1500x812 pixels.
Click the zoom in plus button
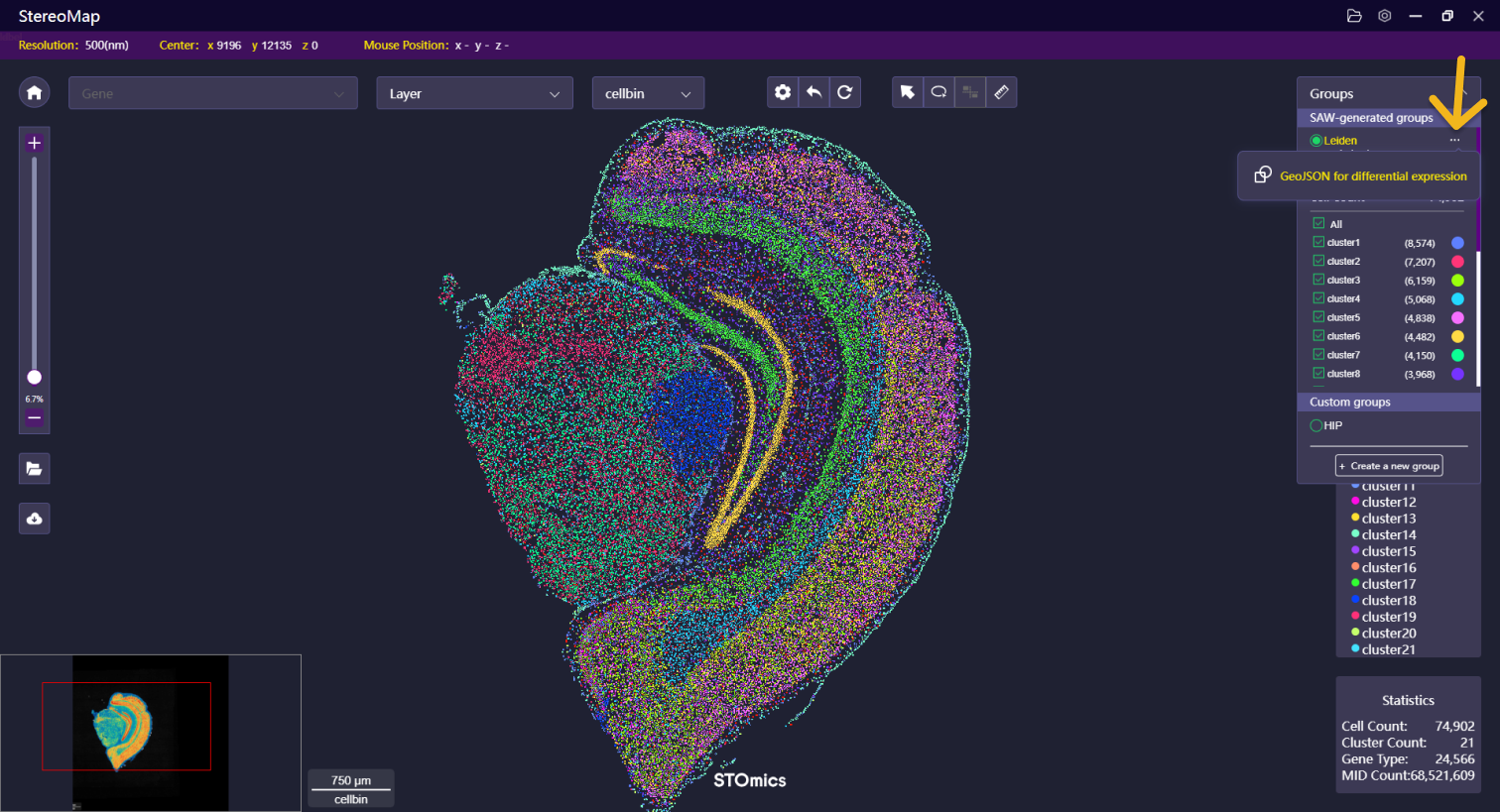[x=34, y=143]
